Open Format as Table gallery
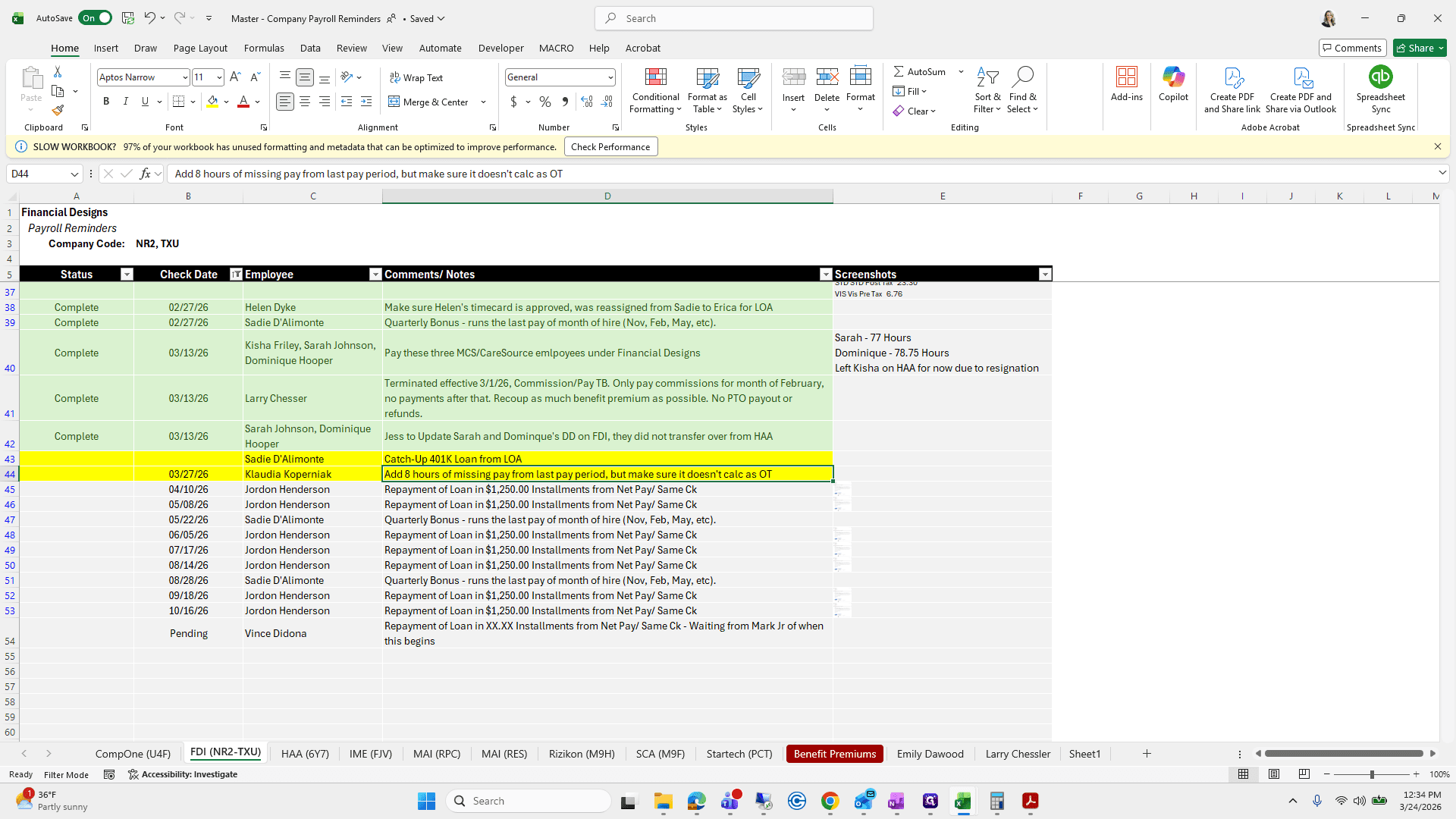 tap(707, 91)
